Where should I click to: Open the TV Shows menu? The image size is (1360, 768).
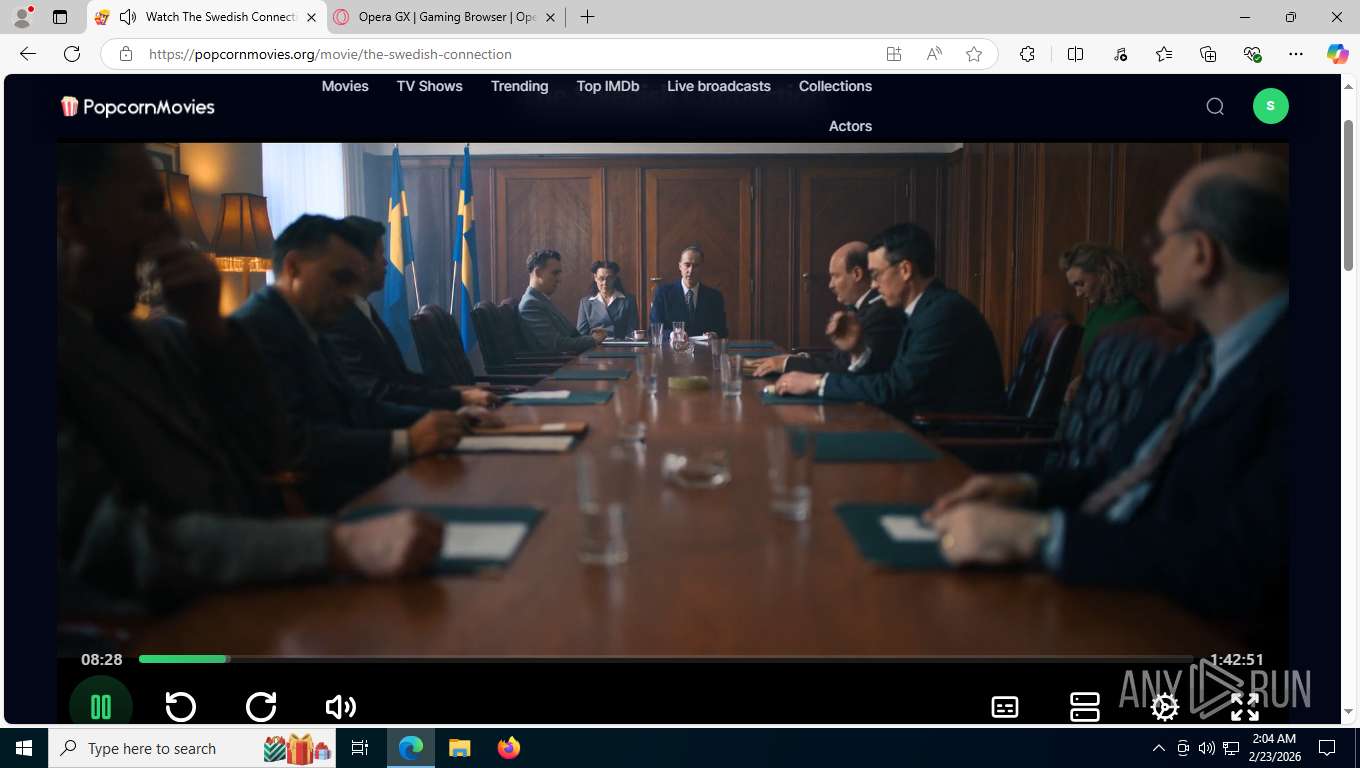(430, 86)
